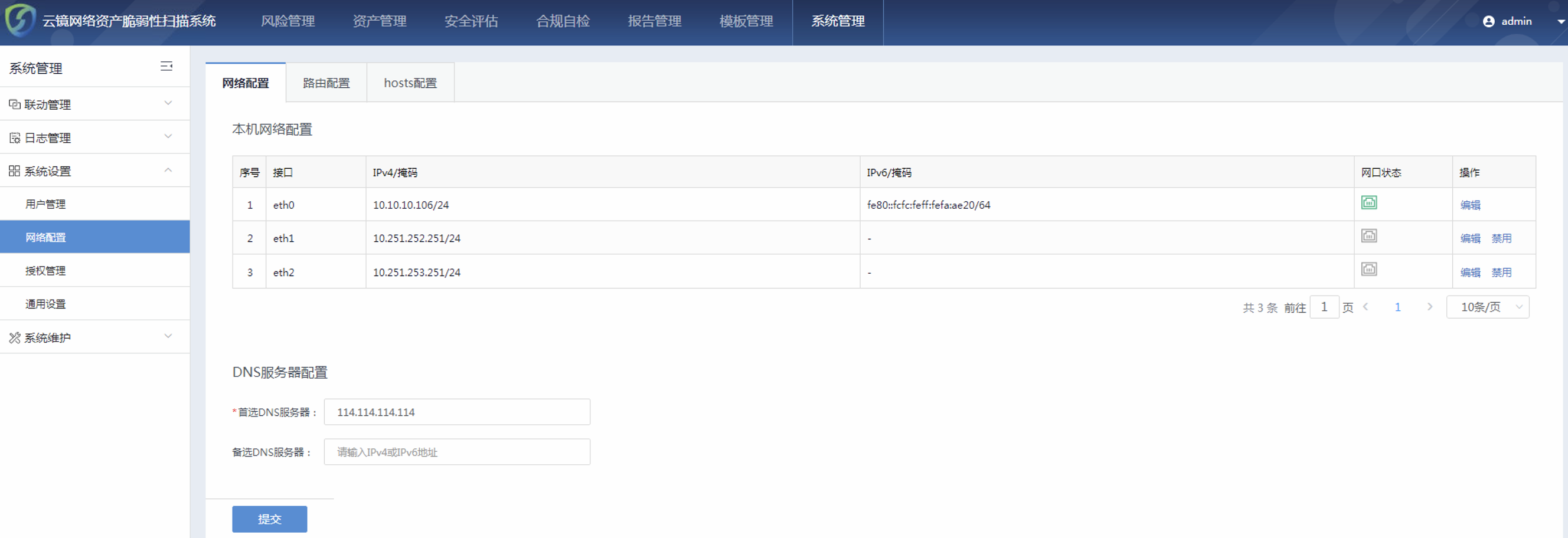Click the admin username label

1516,21
